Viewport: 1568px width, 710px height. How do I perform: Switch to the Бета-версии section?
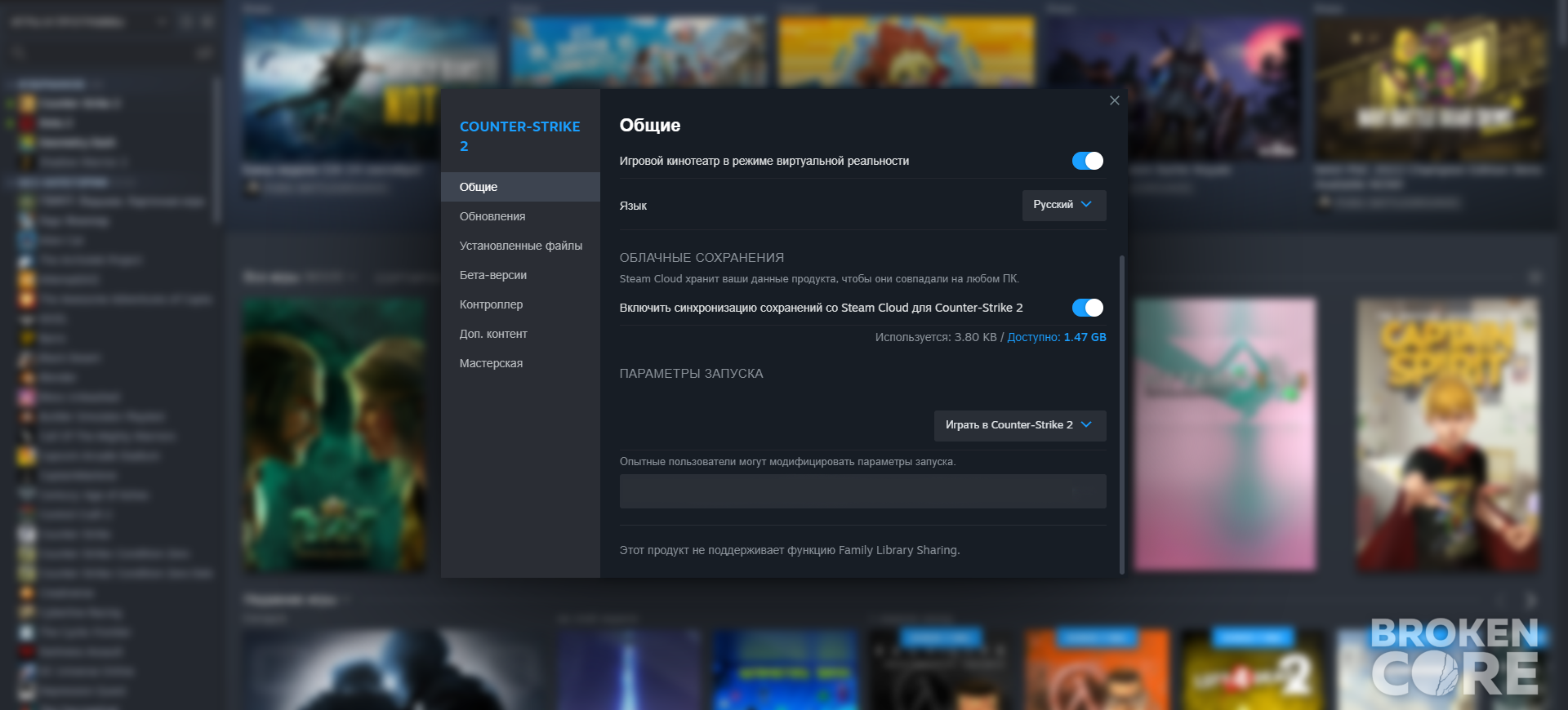520,275
